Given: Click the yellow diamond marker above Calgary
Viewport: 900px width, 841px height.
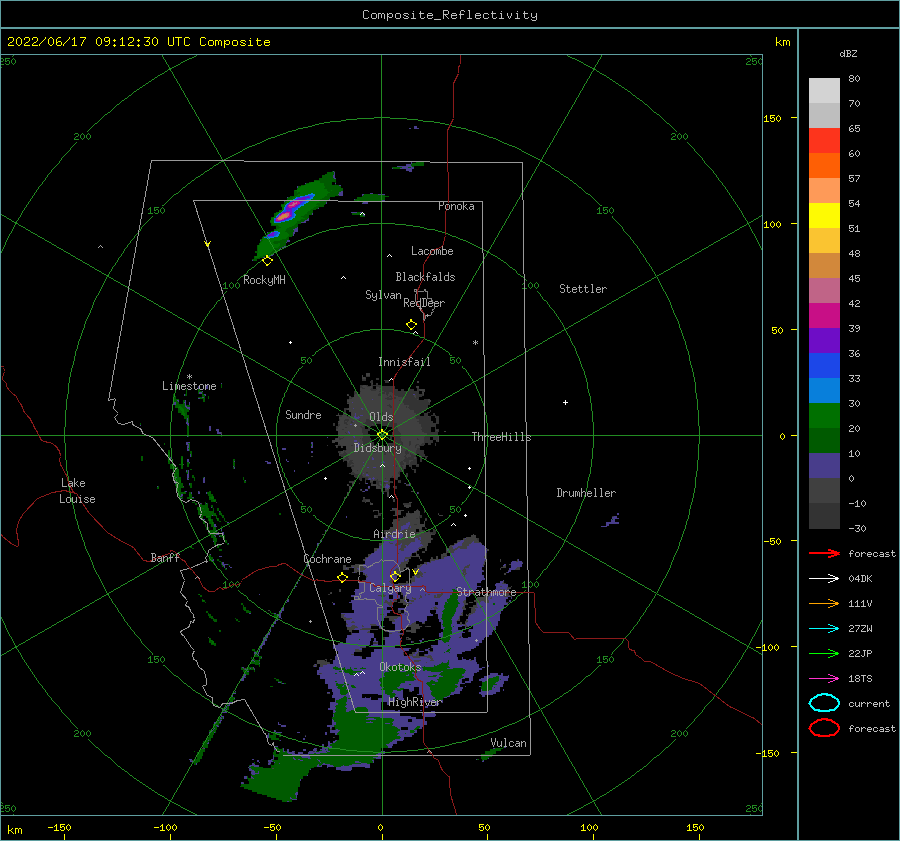Looking at the screenshot, I should point(395,576).
